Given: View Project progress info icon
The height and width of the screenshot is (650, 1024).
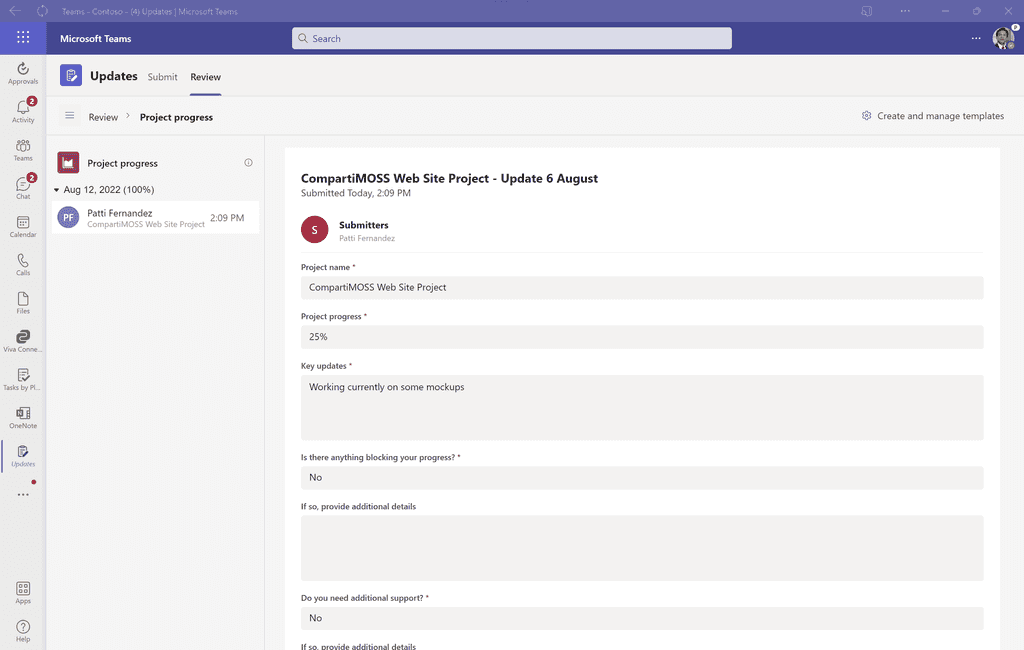Looking at the screenshot, I should point(248,163).
